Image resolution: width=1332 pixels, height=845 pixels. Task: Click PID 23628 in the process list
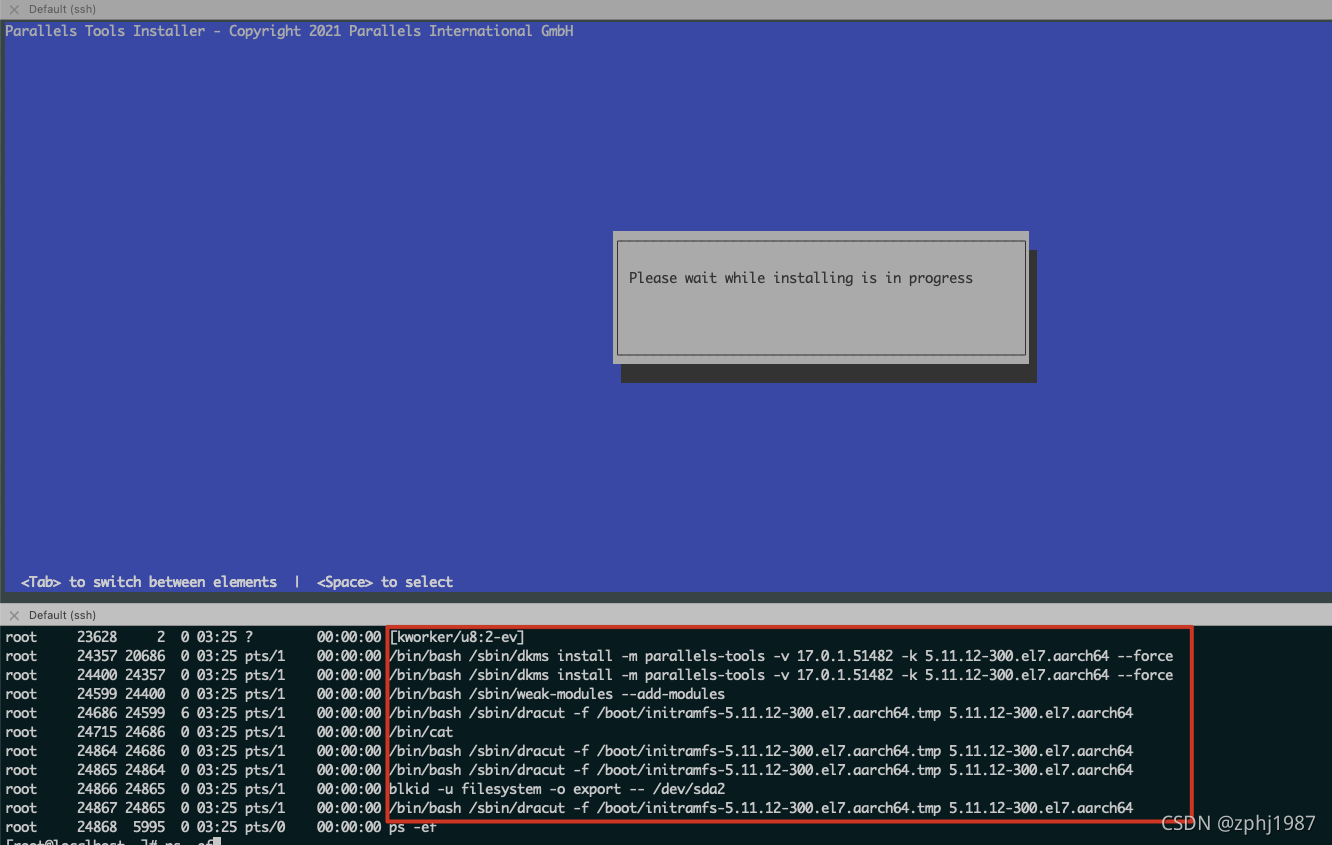97,637
